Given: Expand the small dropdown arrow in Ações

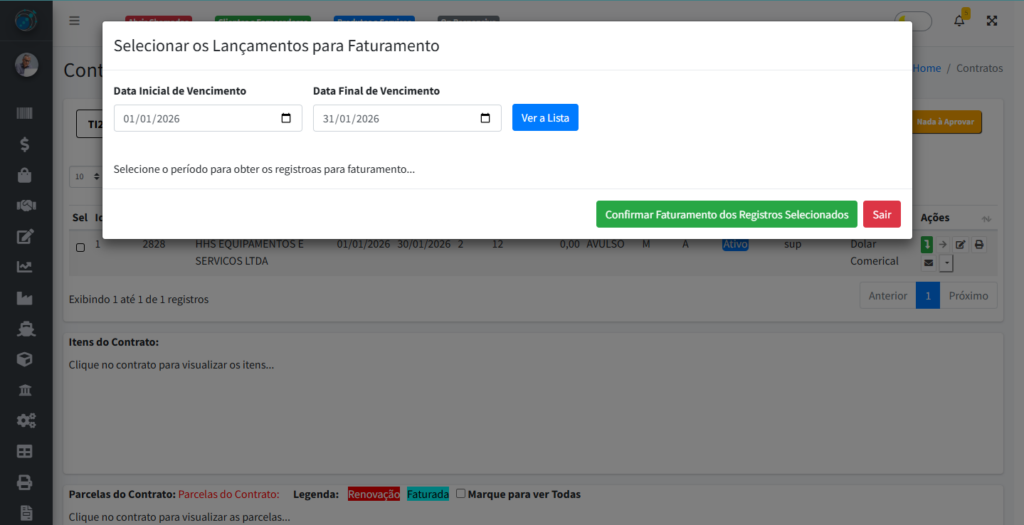Looking at the screenshot, I should [946, 263].
